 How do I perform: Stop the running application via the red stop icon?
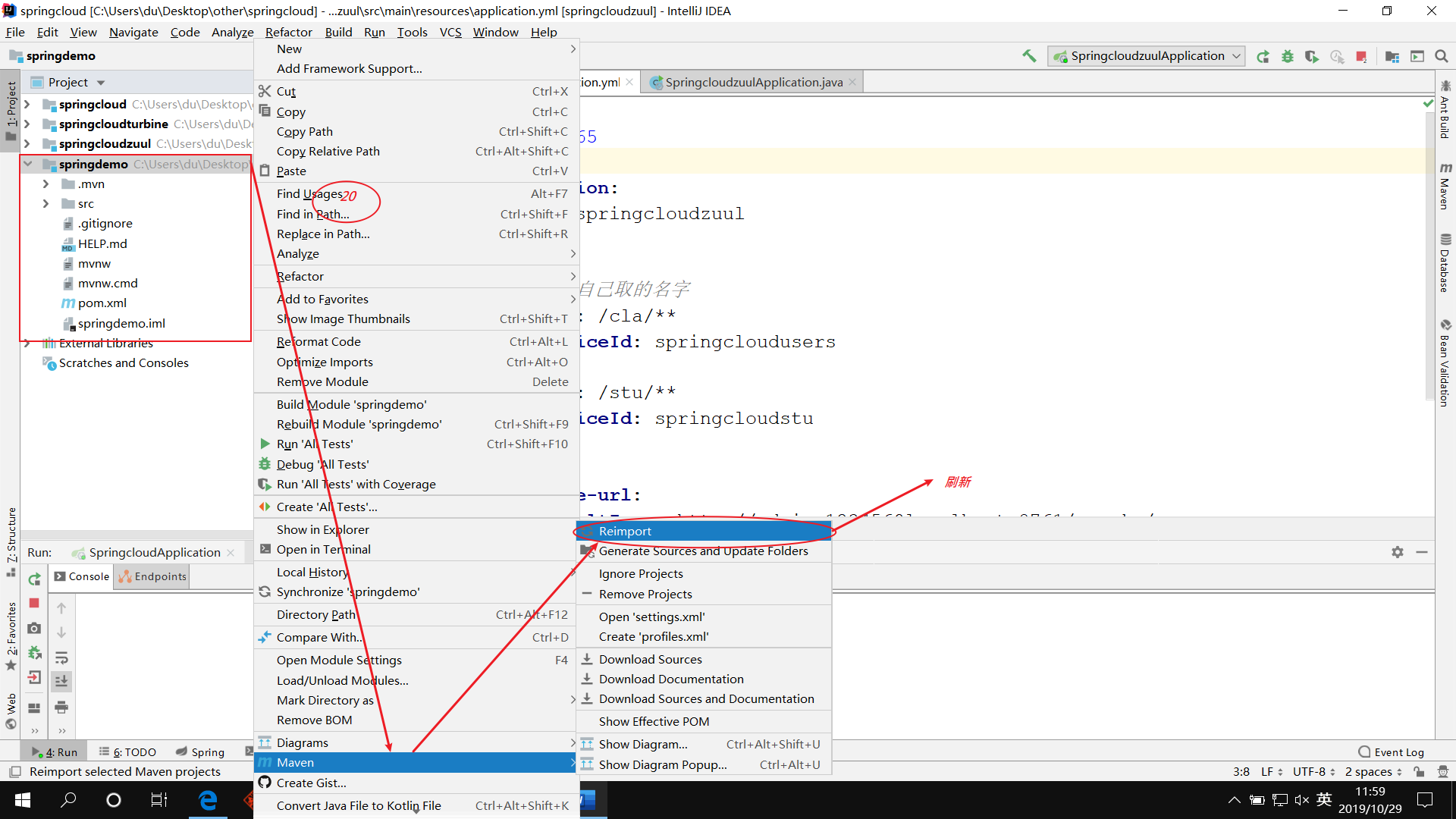tap(1361, 56)
